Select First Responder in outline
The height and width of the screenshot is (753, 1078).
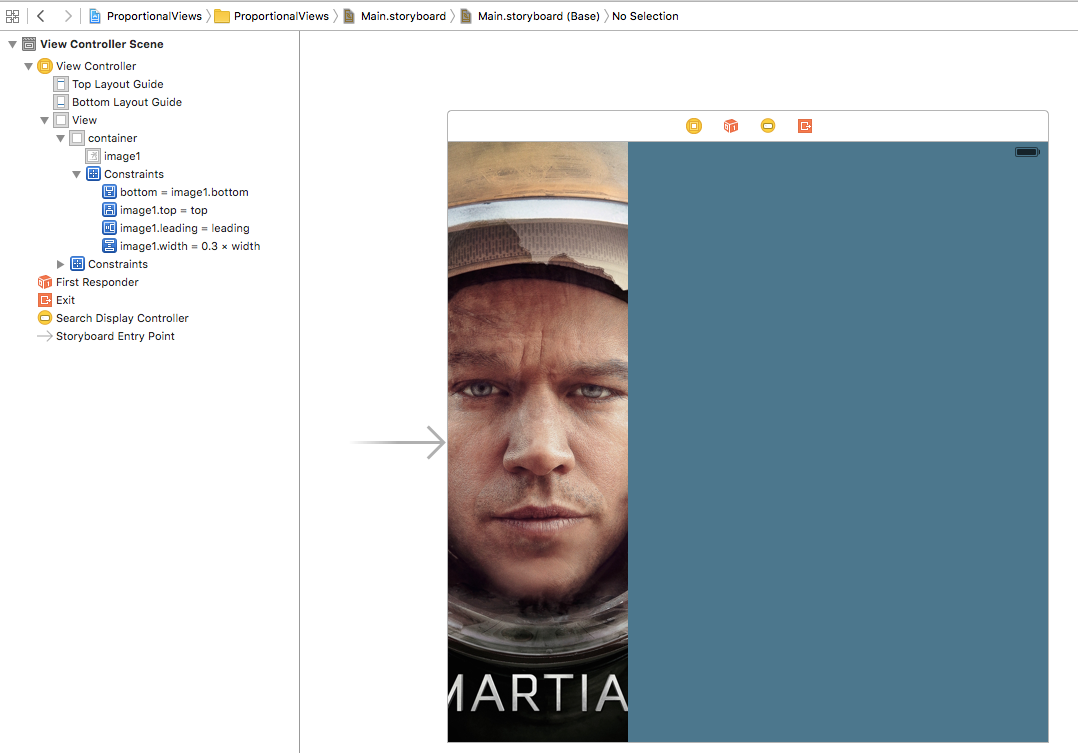(150, 282)
